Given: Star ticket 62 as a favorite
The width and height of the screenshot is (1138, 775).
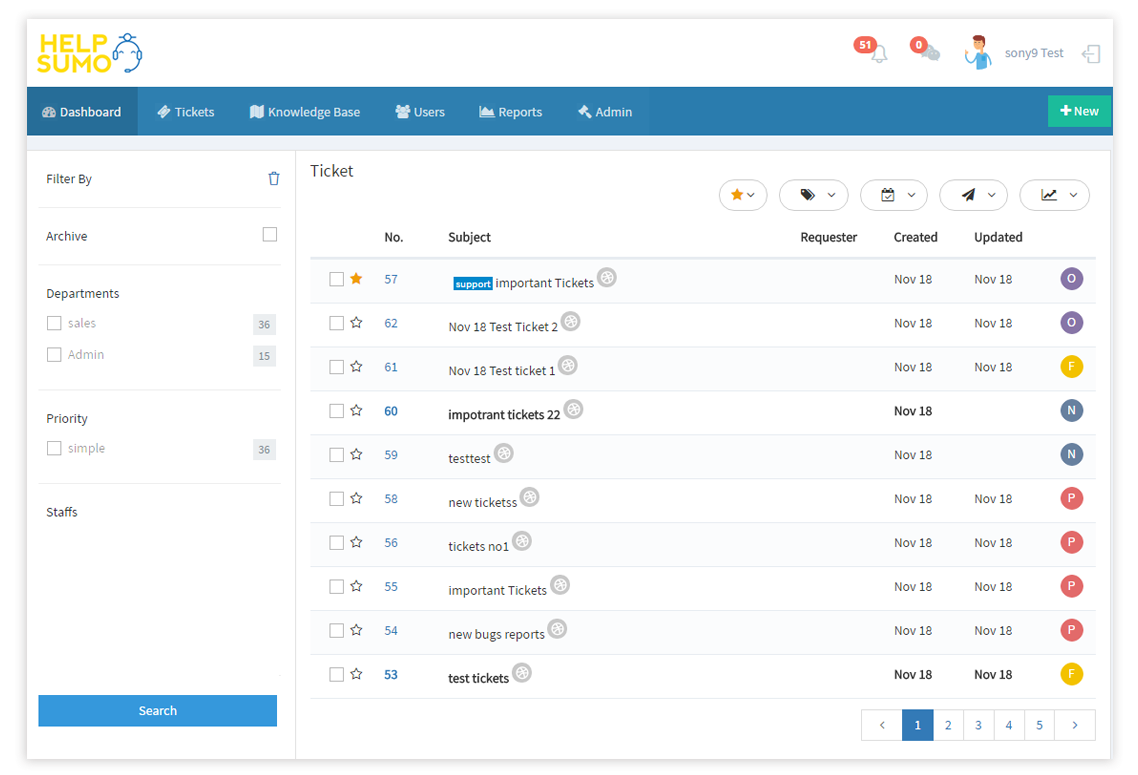Looking at the screenshot, I should coord(356,322).
